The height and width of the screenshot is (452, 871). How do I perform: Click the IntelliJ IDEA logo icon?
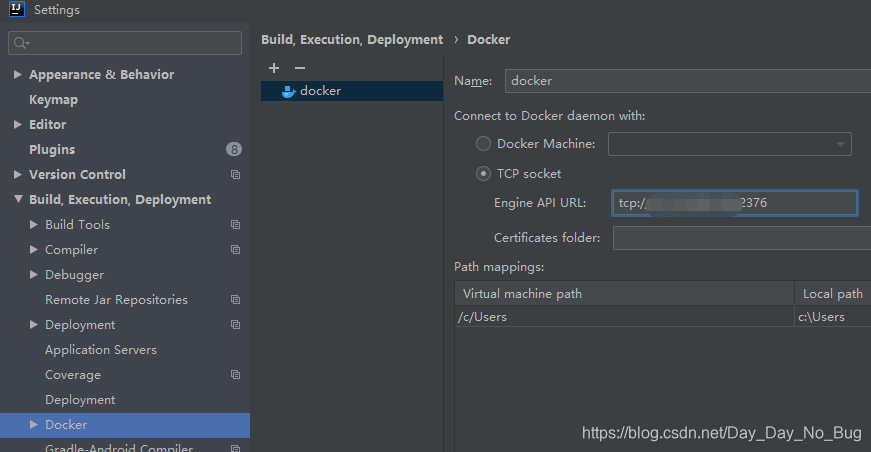pyautogui.click(x=17, y=9)
